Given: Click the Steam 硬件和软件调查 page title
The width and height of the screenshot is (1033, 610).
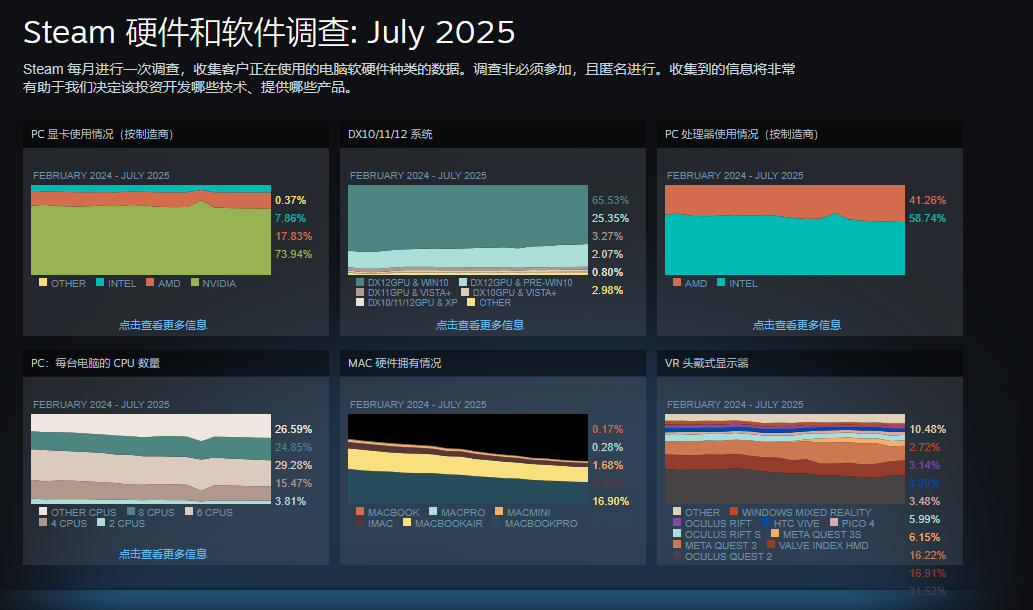Looking at the screenshot, I should (269, 32).
